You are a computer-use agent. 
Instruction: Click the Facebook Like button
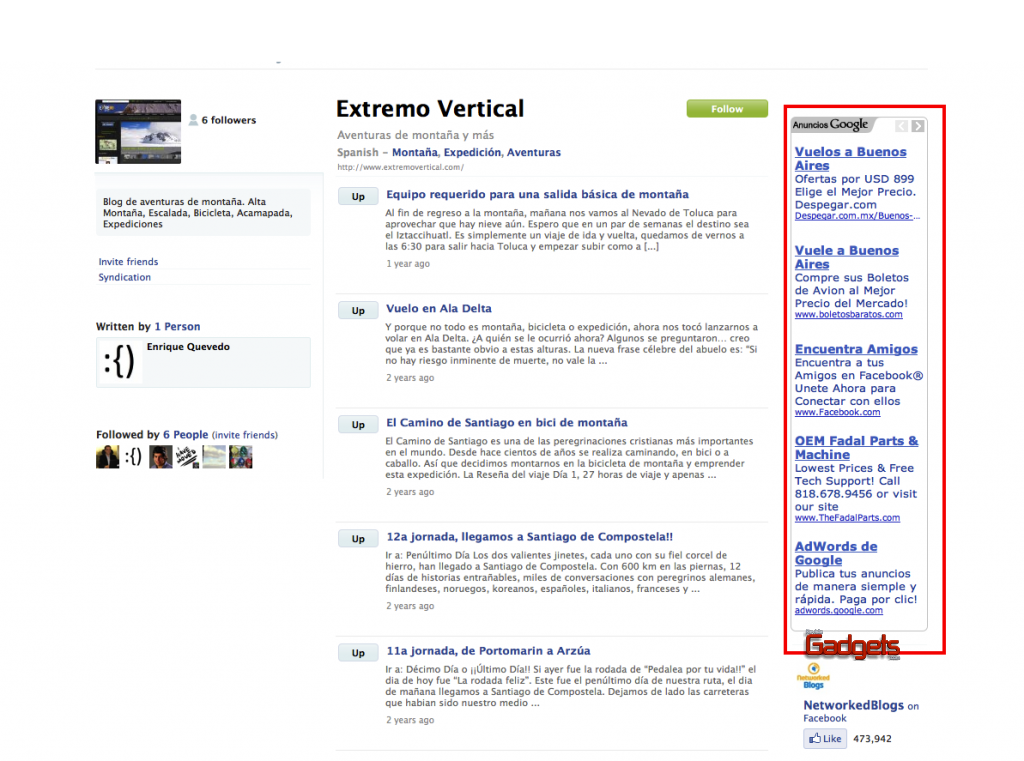click(x=825, y=739)
